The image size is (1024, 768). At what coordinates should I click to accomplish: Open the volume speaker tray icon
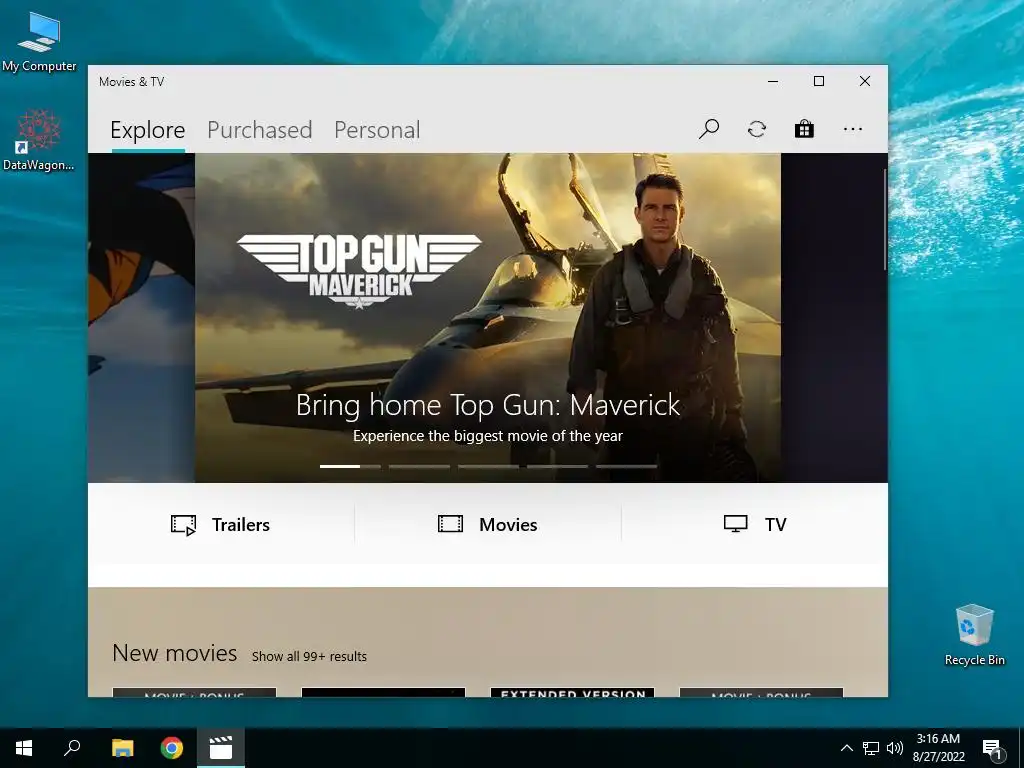(895, 748)
